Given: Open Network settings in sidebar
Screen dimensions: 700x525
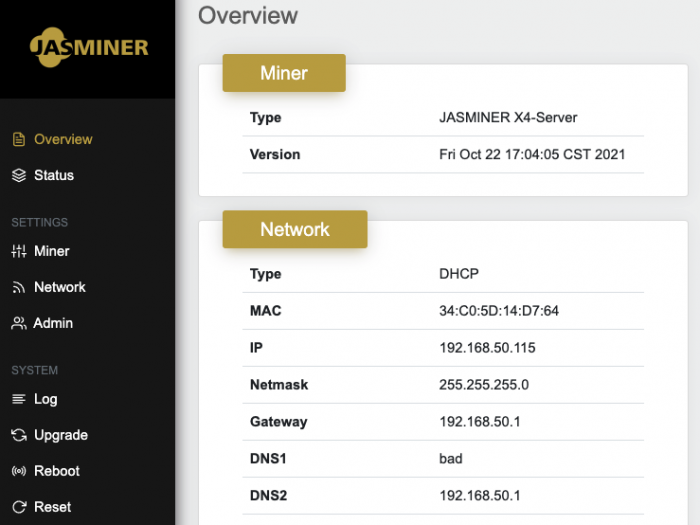Looking at the screenshot, I should pyautogui.click(x=60, y=287).
